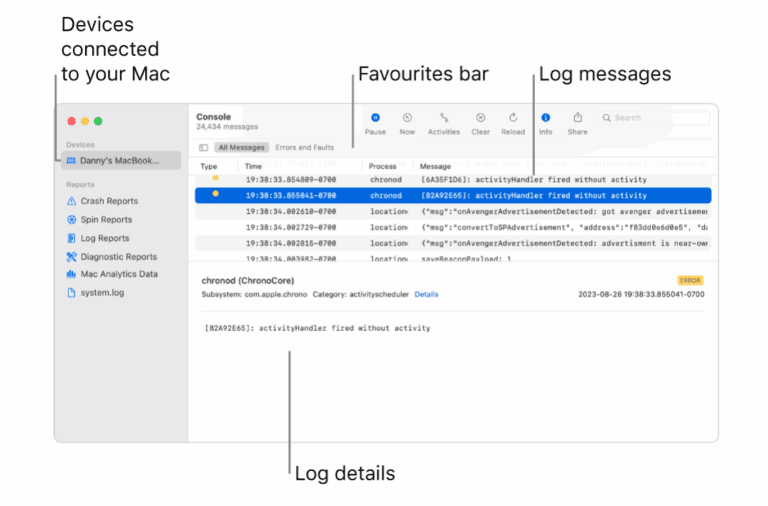Click the Now toolbar icon

[407, 118]
